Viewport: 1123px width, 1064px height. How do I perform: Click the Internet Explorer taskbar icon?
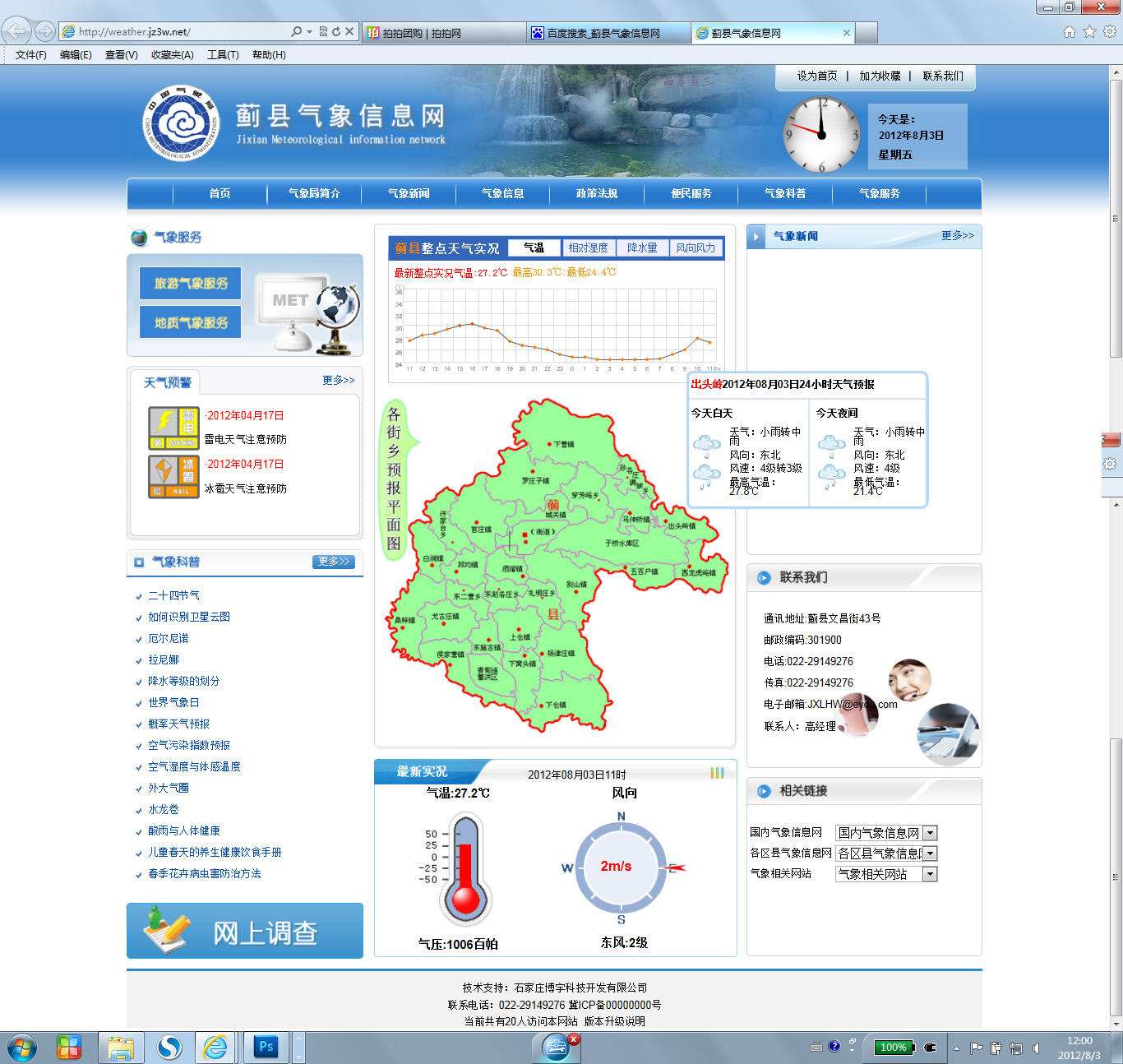[216, 1048]
